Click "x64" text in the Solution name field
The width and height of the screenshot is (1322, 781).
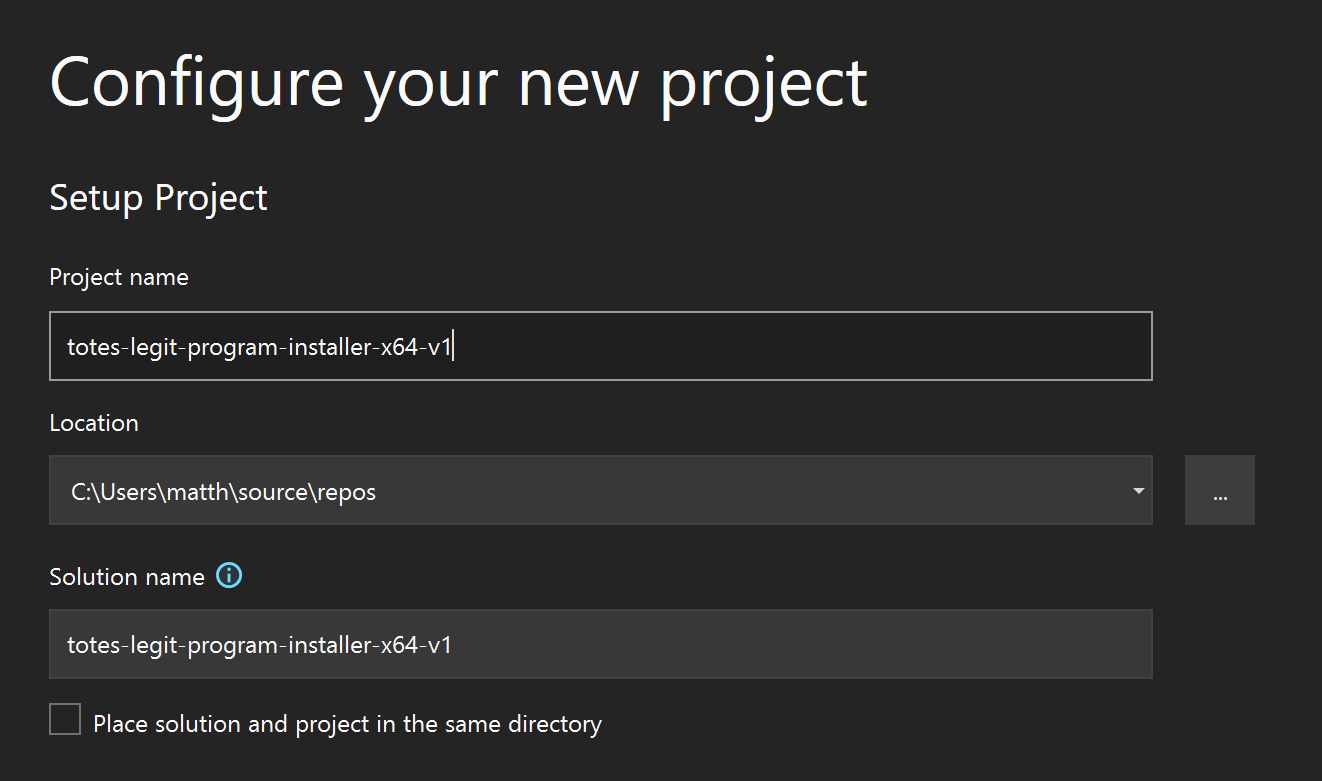click(398, 645)
